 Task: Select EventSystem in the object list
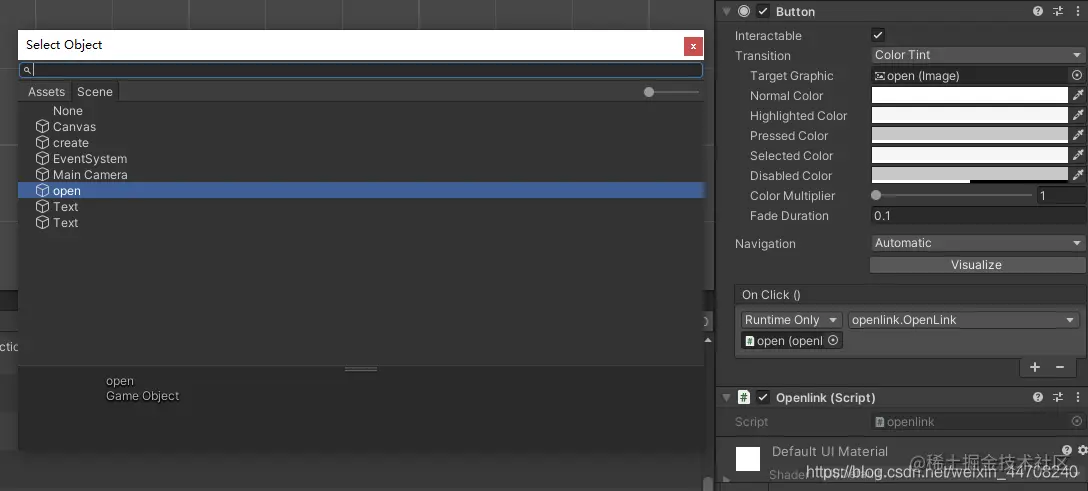tap(361, 159)
